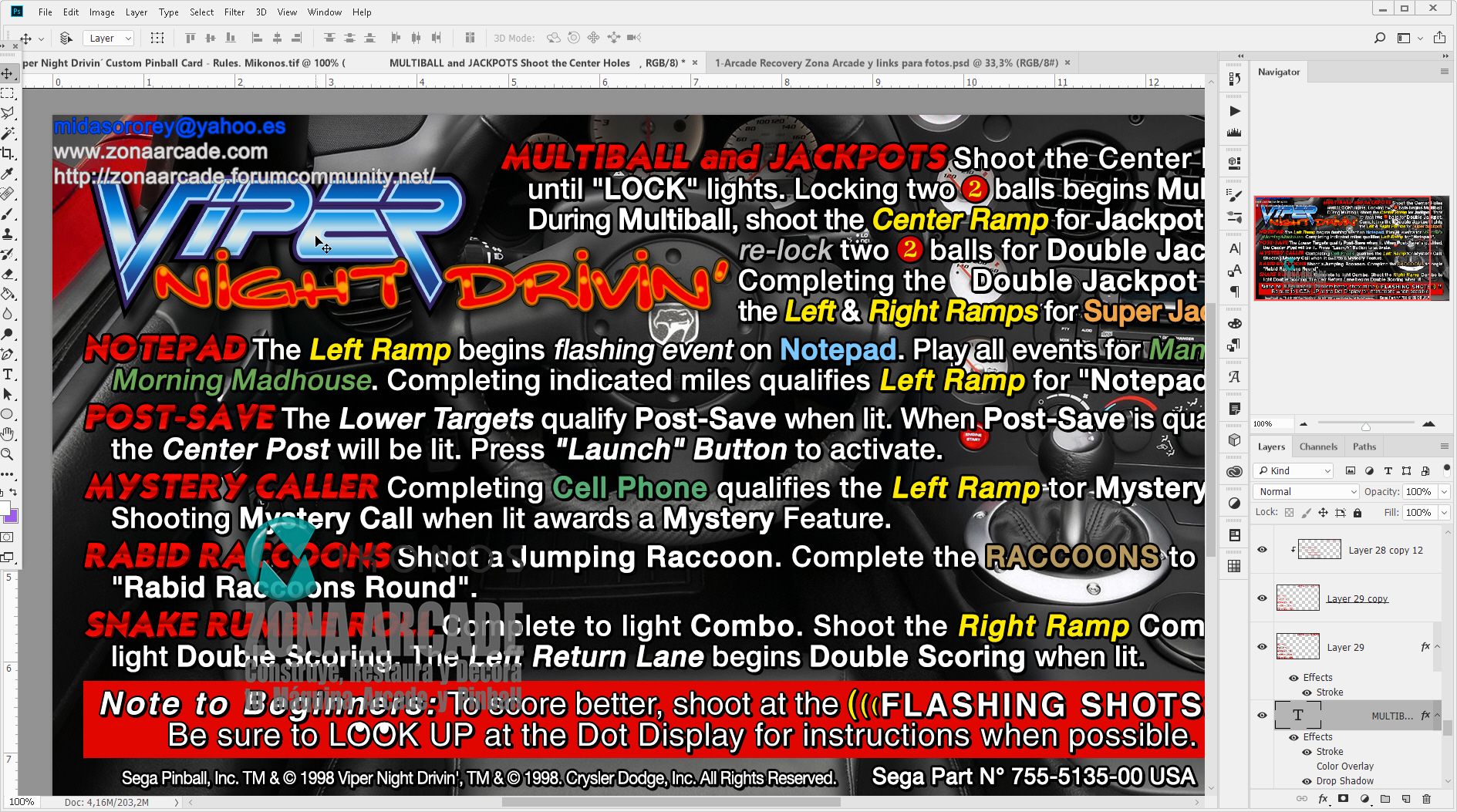Viewport: 1457px width, 812px height.
Task: Select the Eyedropper tool
Action: (8, 174)
